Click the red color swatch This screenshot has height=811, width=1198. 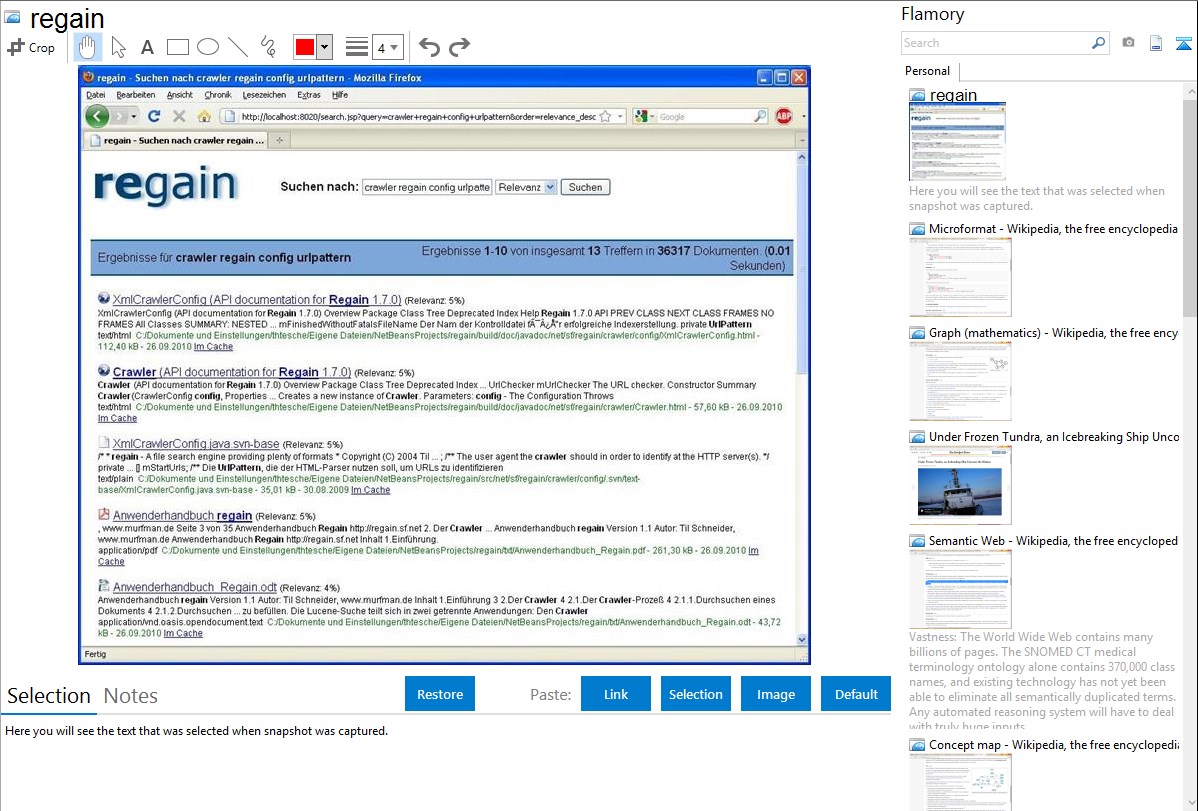click(305, 47)
